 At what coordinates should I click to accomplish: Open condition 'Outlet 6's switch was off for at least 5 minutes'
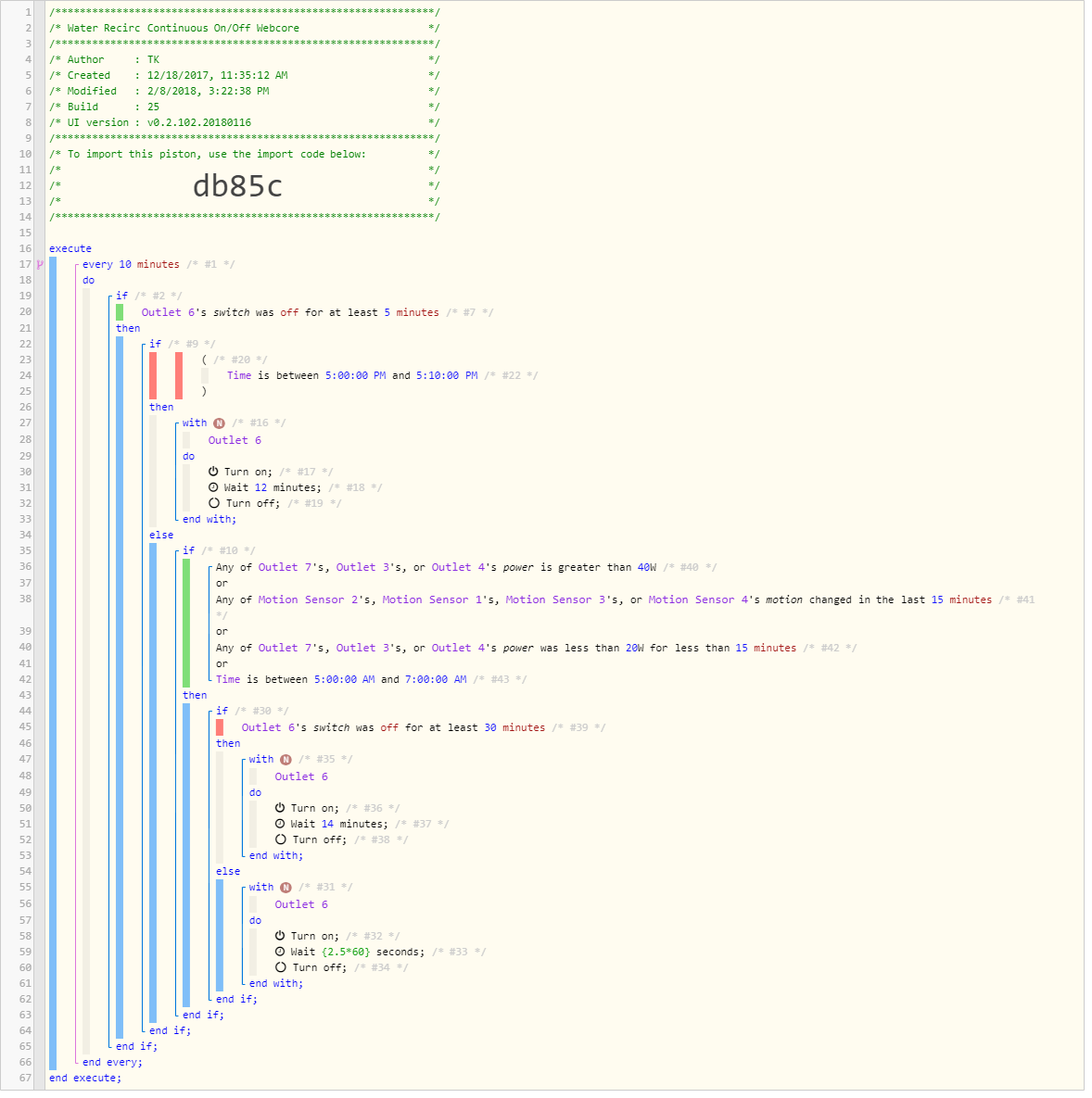click(292, 314)
